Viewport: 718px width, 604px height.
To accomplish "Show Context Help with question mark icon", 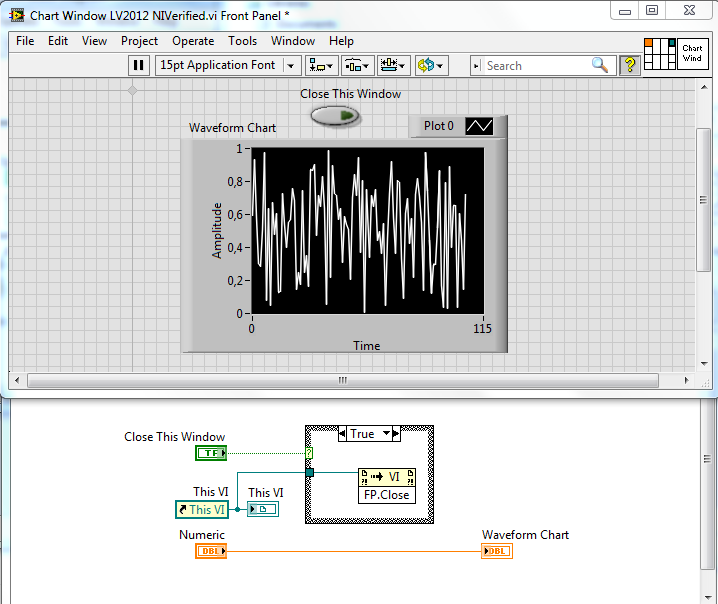I will (630, 65).
